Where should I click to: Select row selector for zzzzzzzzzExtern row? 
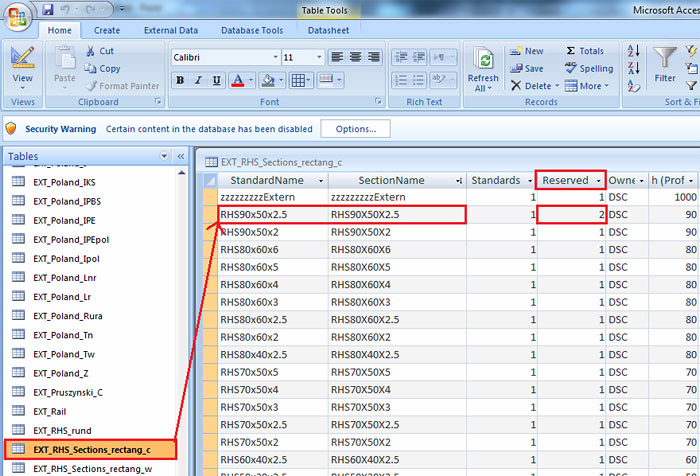pyautogui.click(x=210, y=197)
